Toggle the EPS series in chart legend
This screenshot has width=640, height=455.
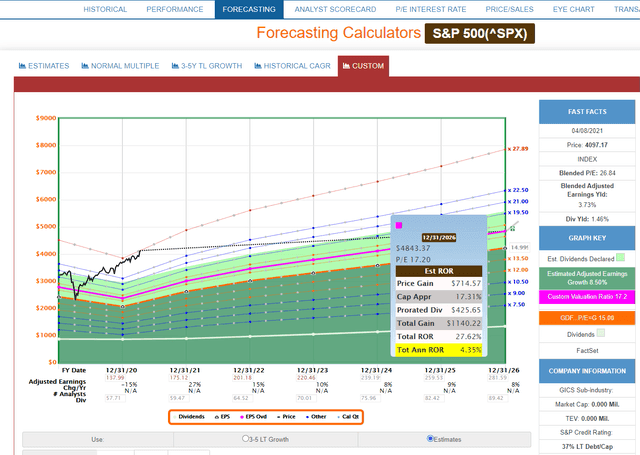pyautogui.click(x=222, y=417)
